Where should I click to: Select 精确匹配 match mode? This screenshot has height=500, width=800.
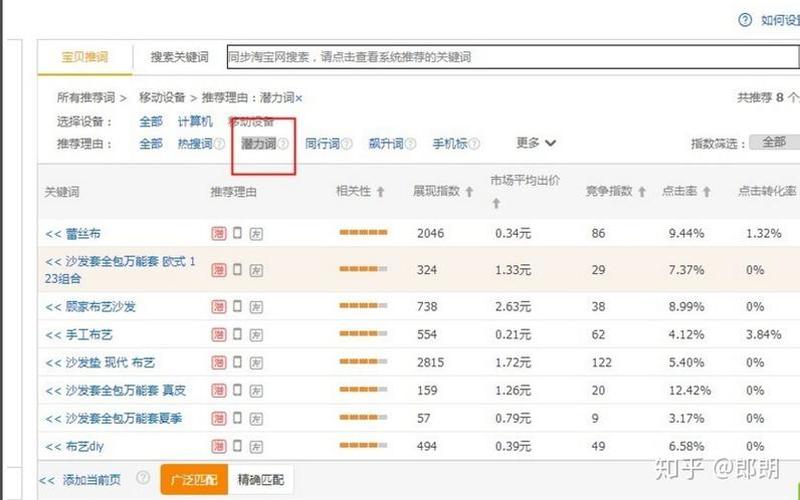(261, 480)
